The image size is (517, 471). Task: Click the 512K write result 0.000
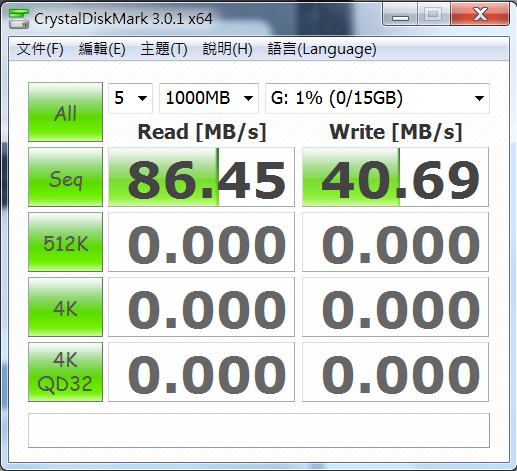click(x=395, y=242)
